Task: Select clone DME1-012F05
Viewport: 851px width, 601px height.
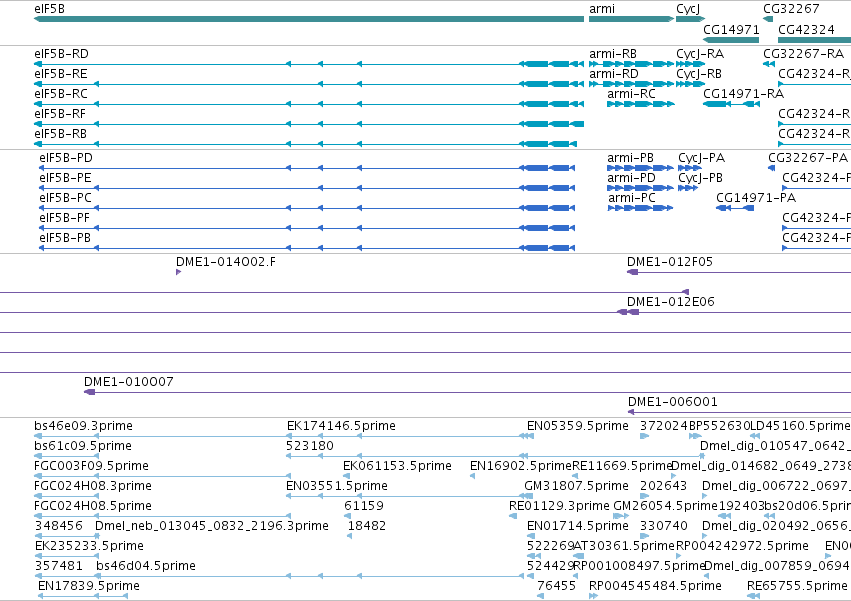Action: pyautogui.click(x=670, y=262)
